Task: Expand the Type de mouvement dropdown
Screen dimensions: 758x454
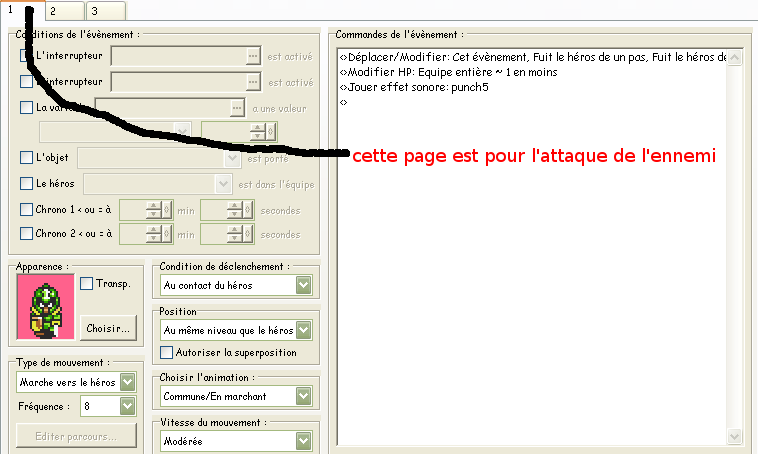Action: [x=128, y=382]
